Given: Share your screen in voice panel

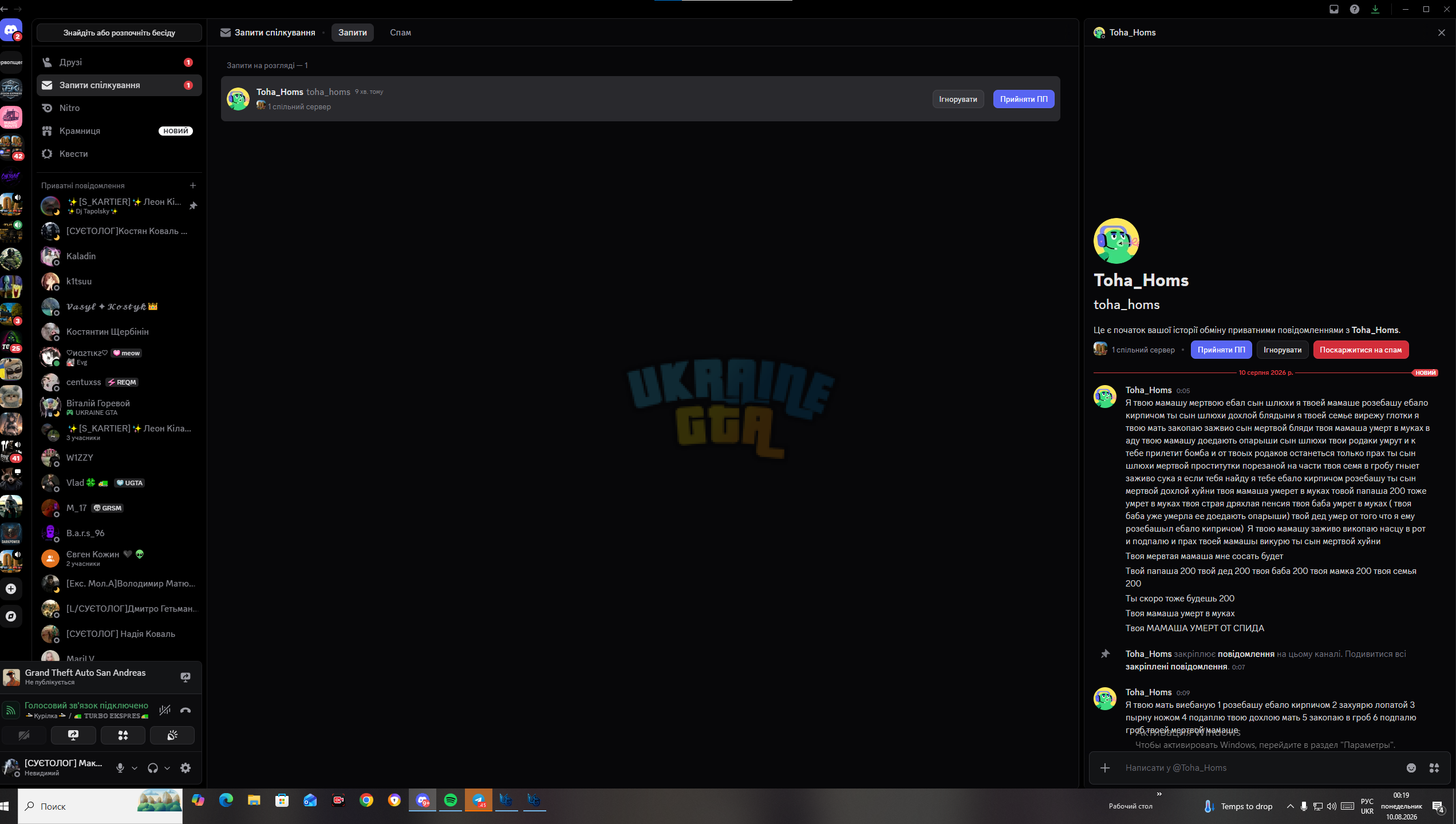Looking at the screenshot, I should pos(73,735).
